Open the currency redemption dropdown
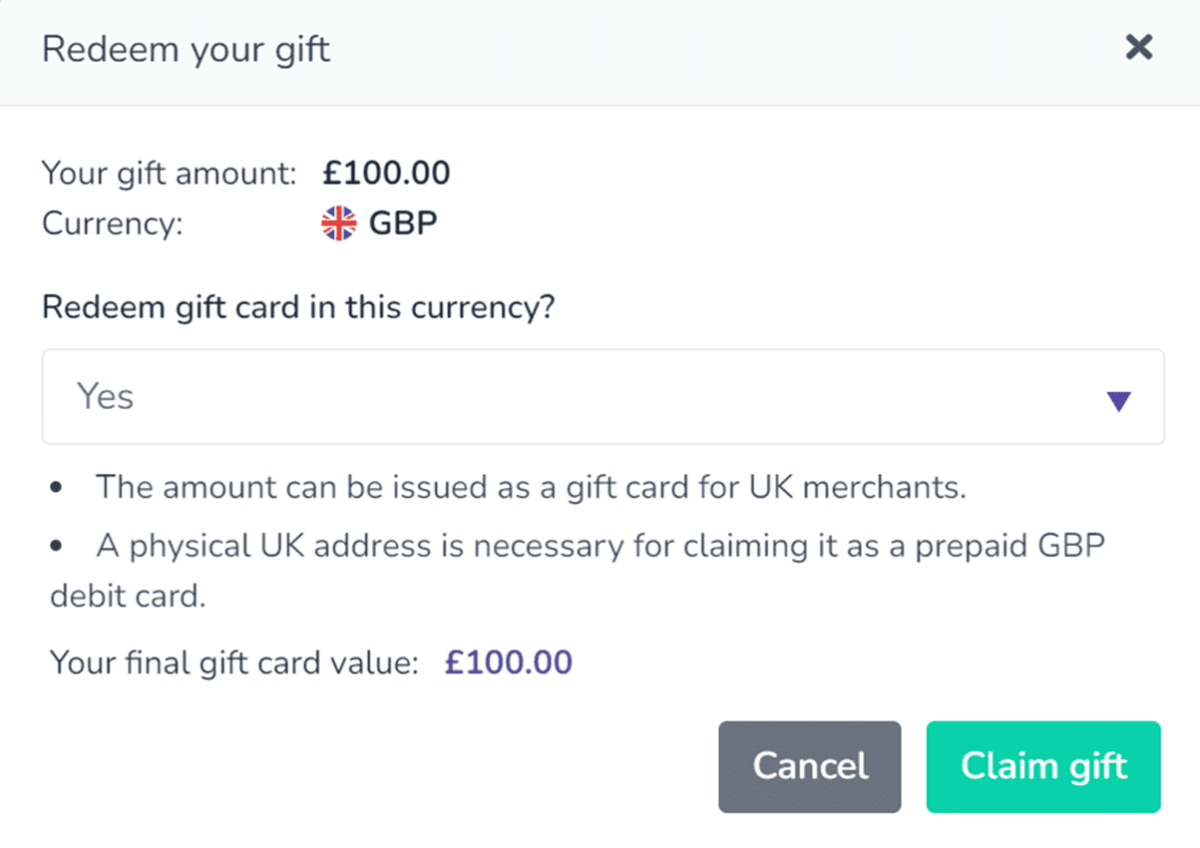1200x848 pixels. click(600, 397)
